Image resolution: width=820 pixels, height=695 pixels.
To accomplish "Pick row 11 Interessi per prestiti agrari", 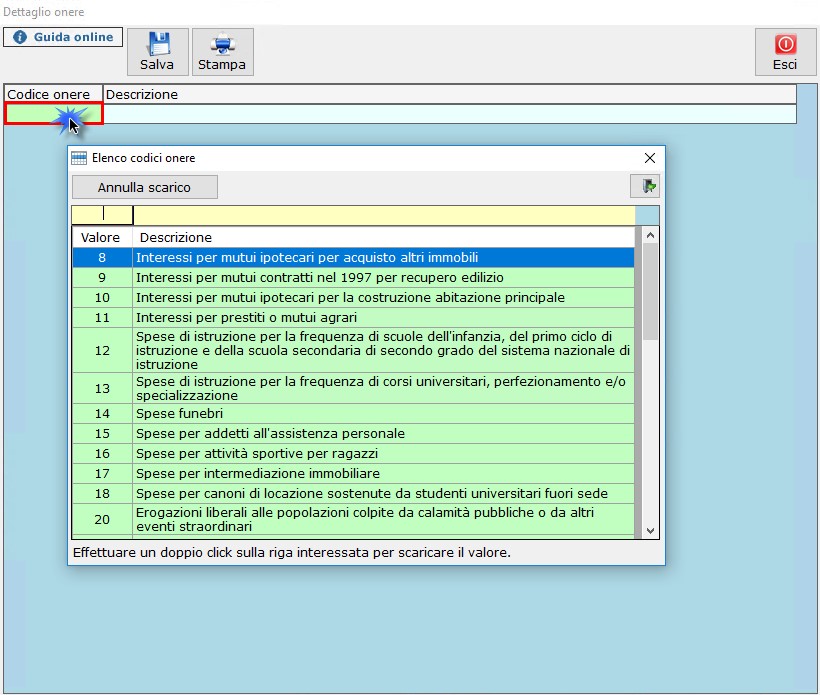I will (384, 318).
